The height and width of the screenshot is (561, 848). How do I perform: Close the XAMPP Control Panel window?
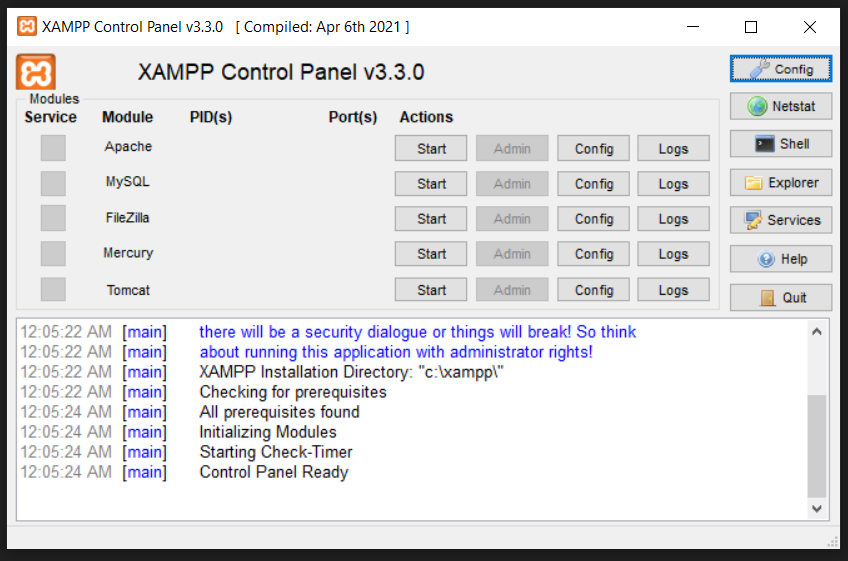click(x=810, y=27)
